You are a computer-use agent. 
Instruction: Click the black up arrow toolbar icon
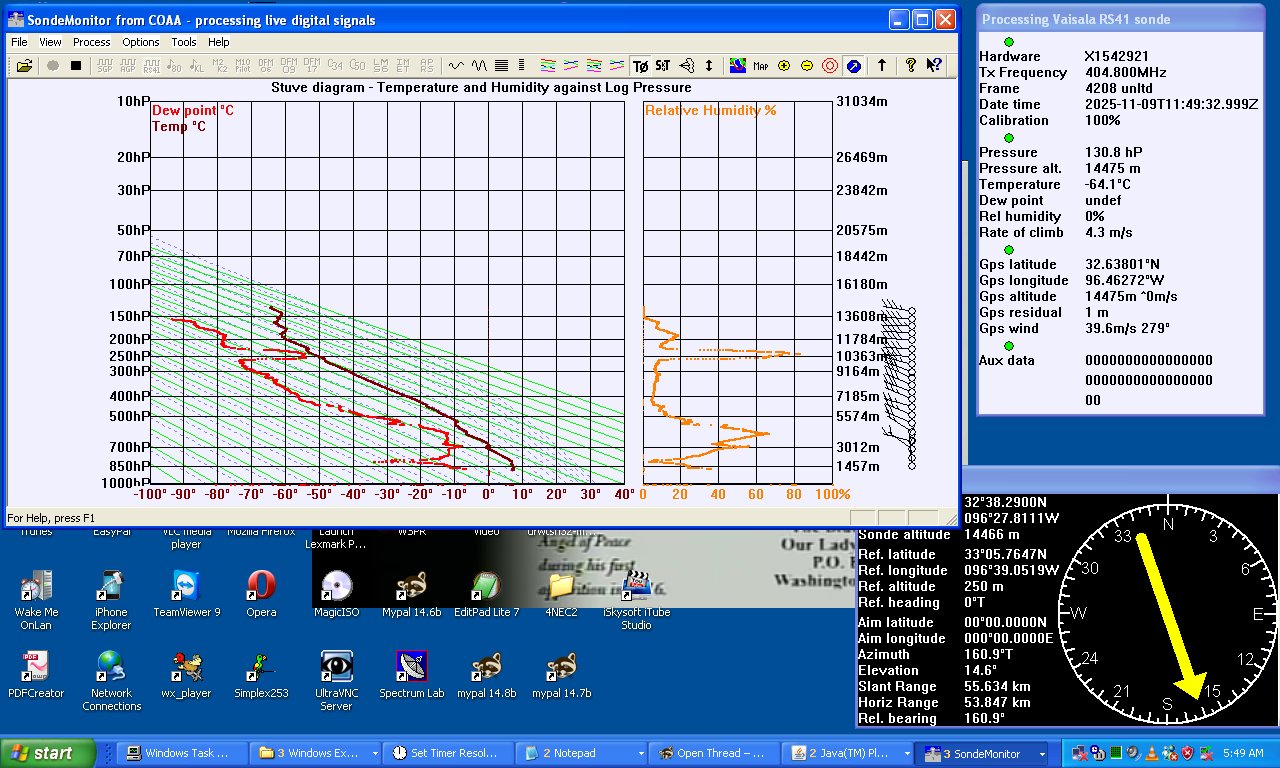click(x=882, y=66)
